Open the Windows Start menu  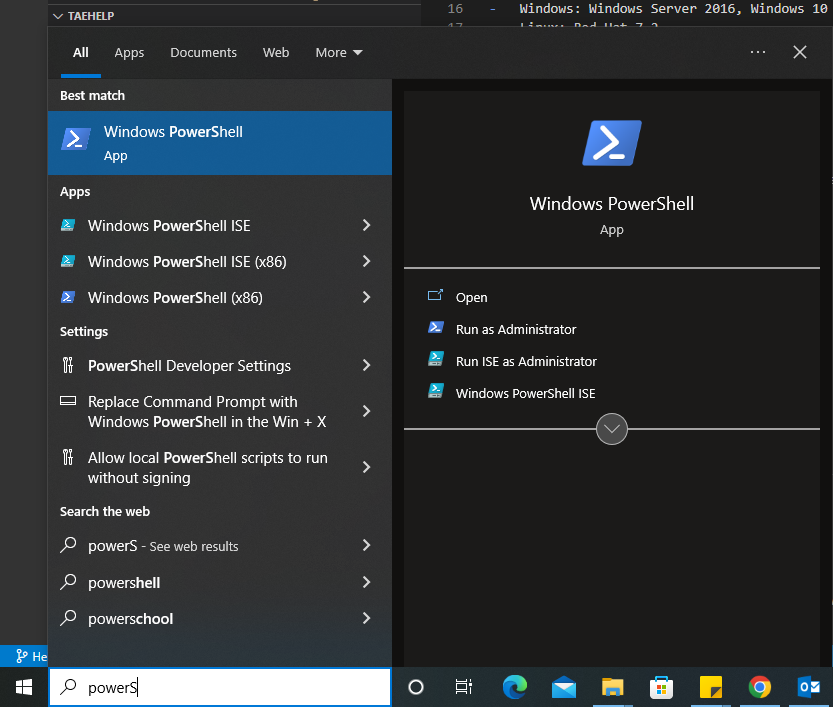23,687
